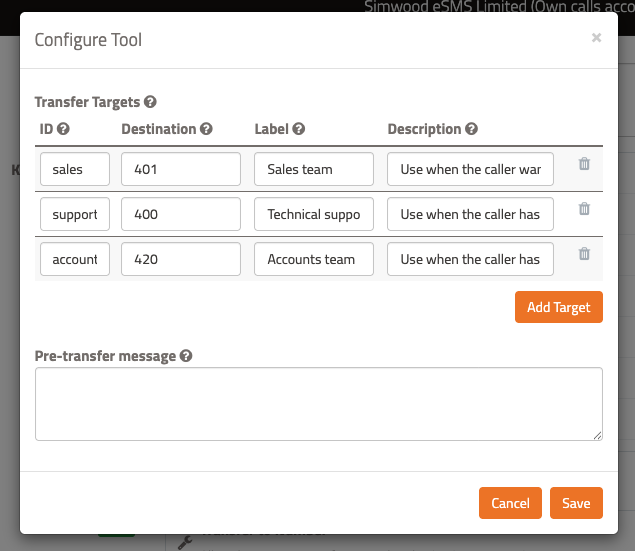
Task: Cancel the tool configuration changes
Action: pyautogui.click(x=510, y=503)
